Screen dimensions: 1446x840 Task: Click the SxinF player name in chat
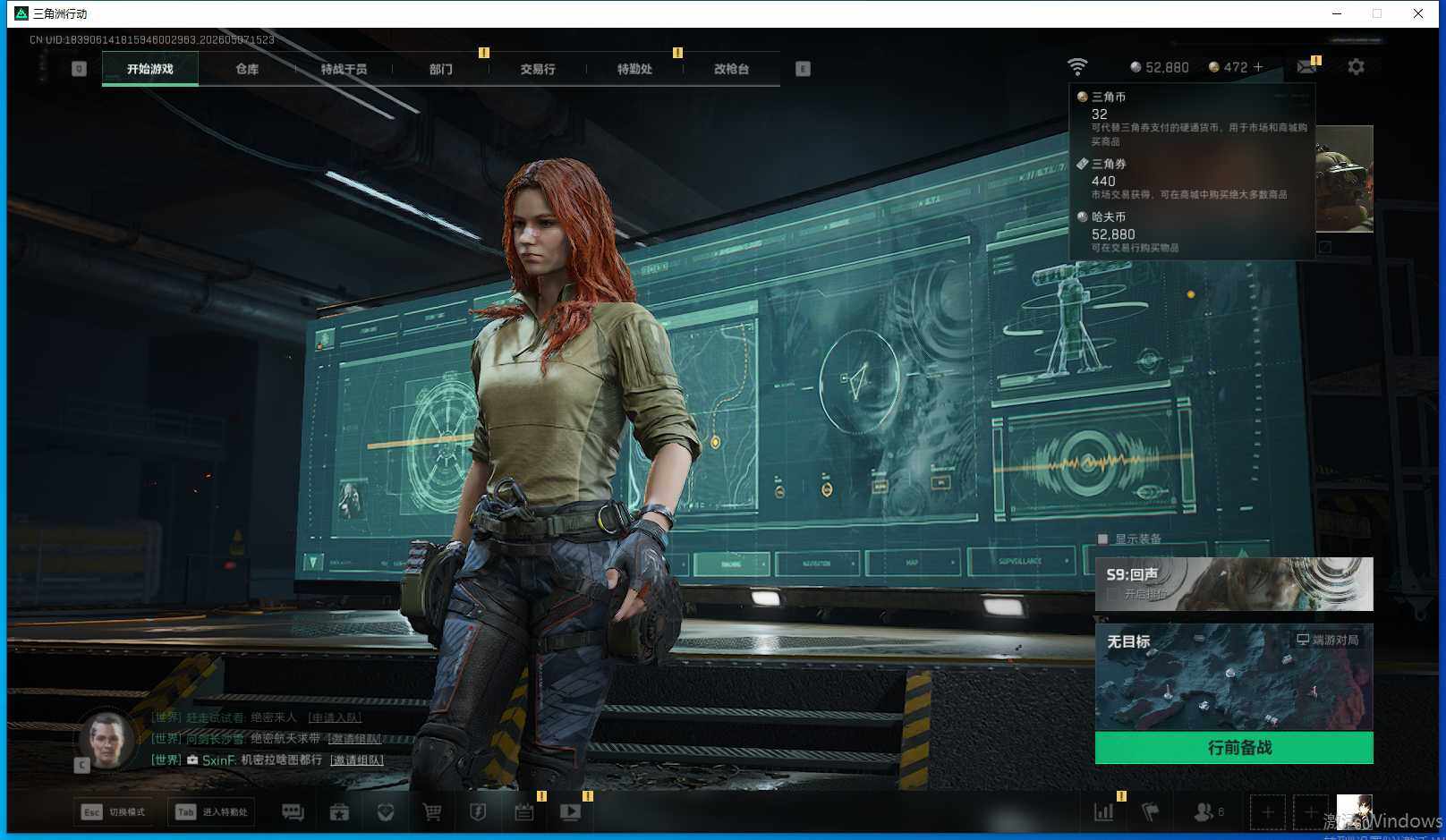[x=218, y=759]
